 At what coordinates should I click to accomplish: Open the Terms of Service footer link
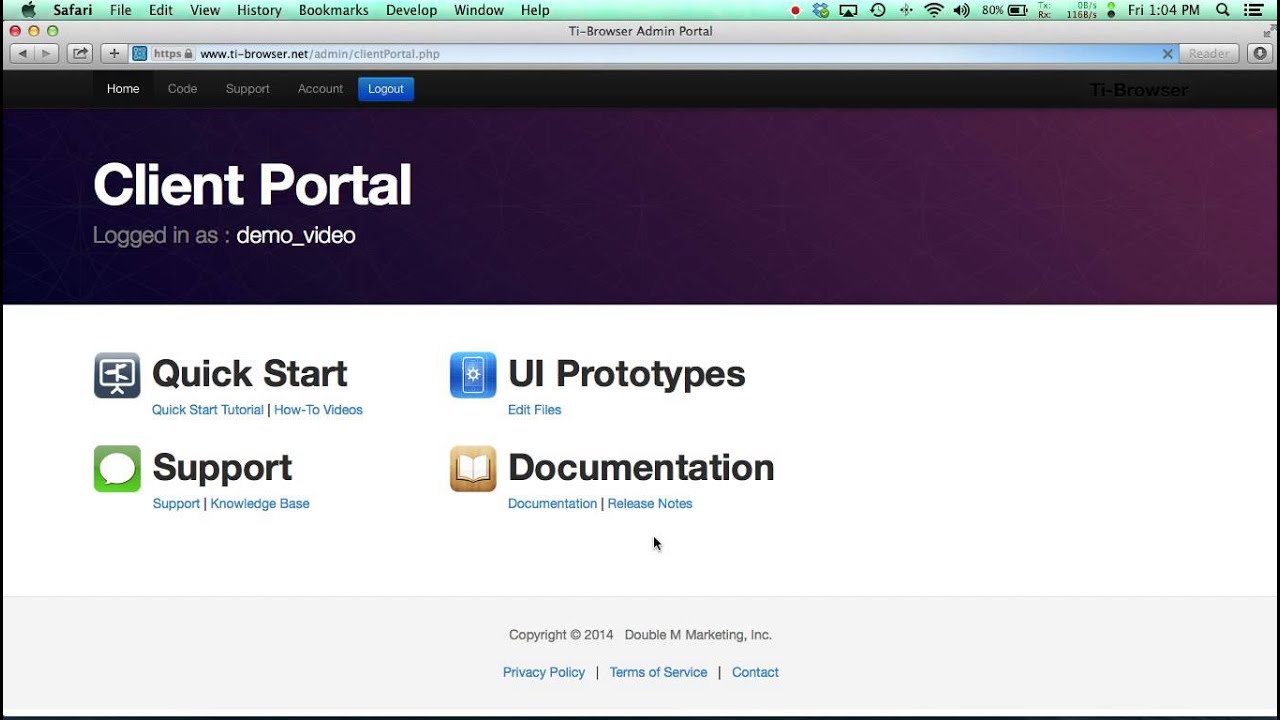click(x=658, y=673)
